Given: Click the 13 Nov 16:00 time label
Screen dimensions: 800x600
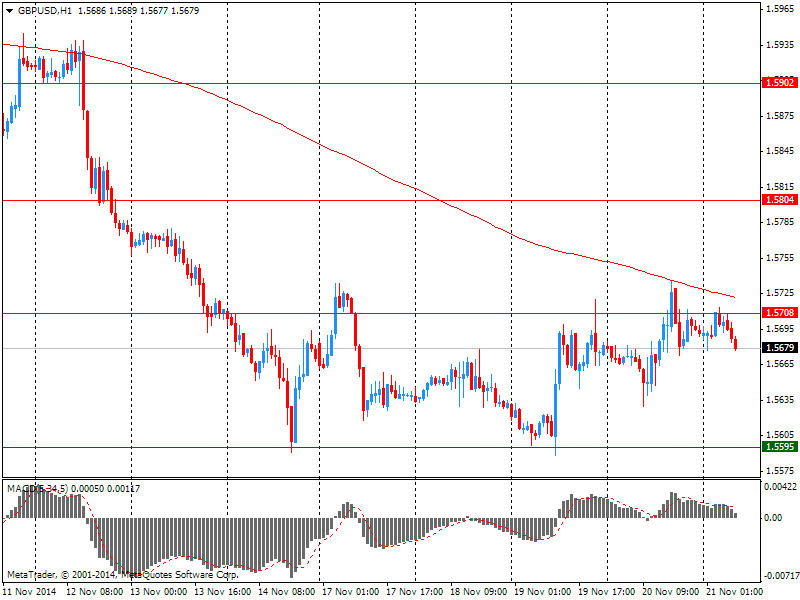Looking at the screenshot, I should click(x=223, y=592).
